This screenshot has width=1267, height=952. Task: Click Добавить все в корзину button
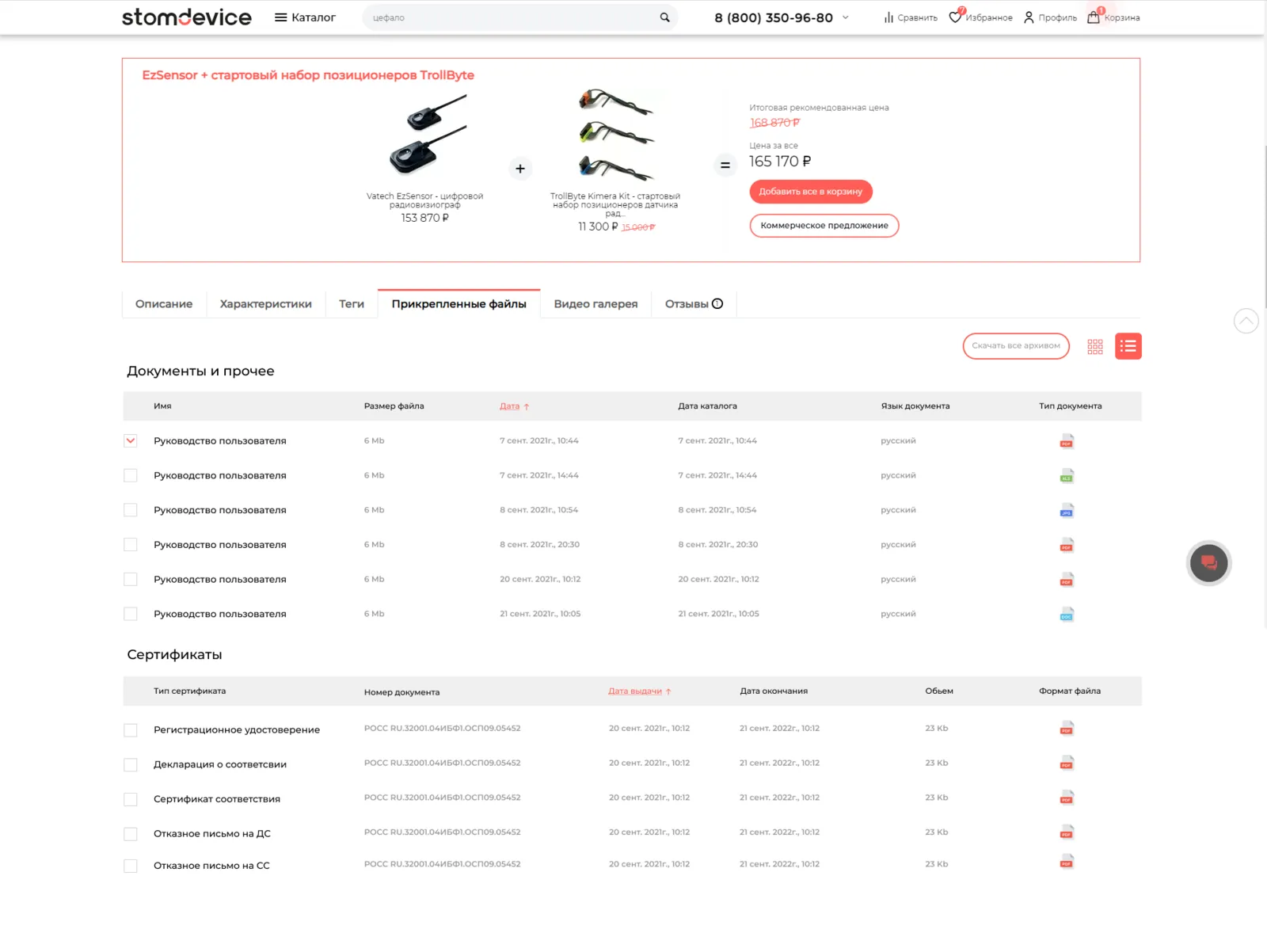(x=811, y=192)
